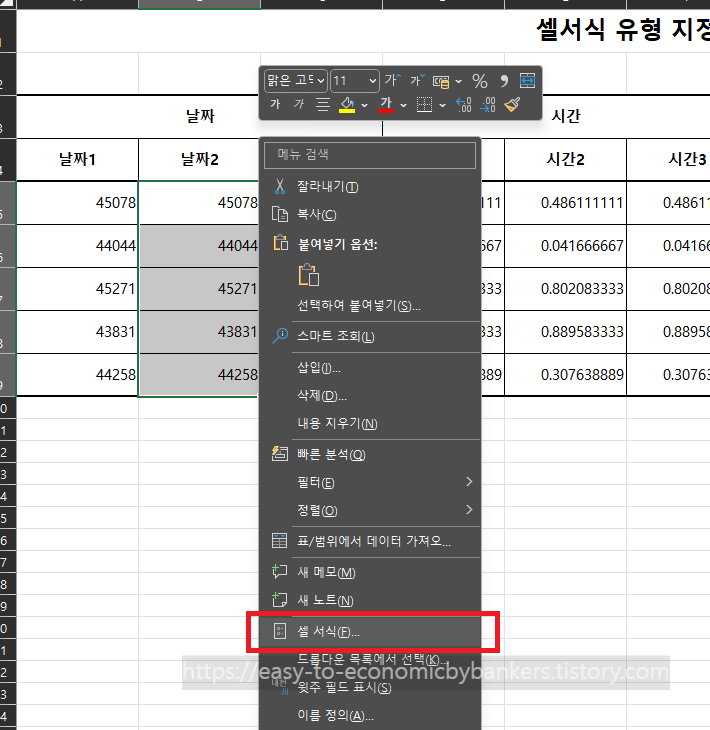Screen dimensions: 710x730
Task: Add New Comment (새 메모)
Action: 370,572
